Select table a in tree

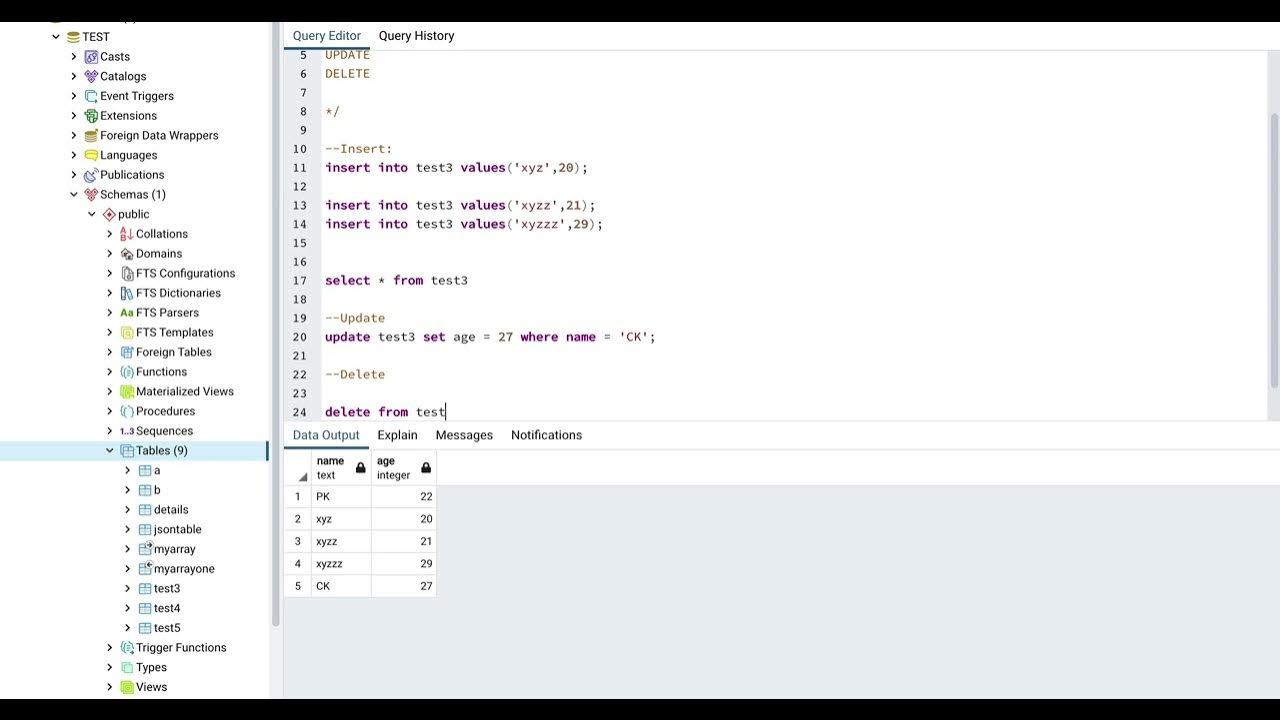click(157, 470)
